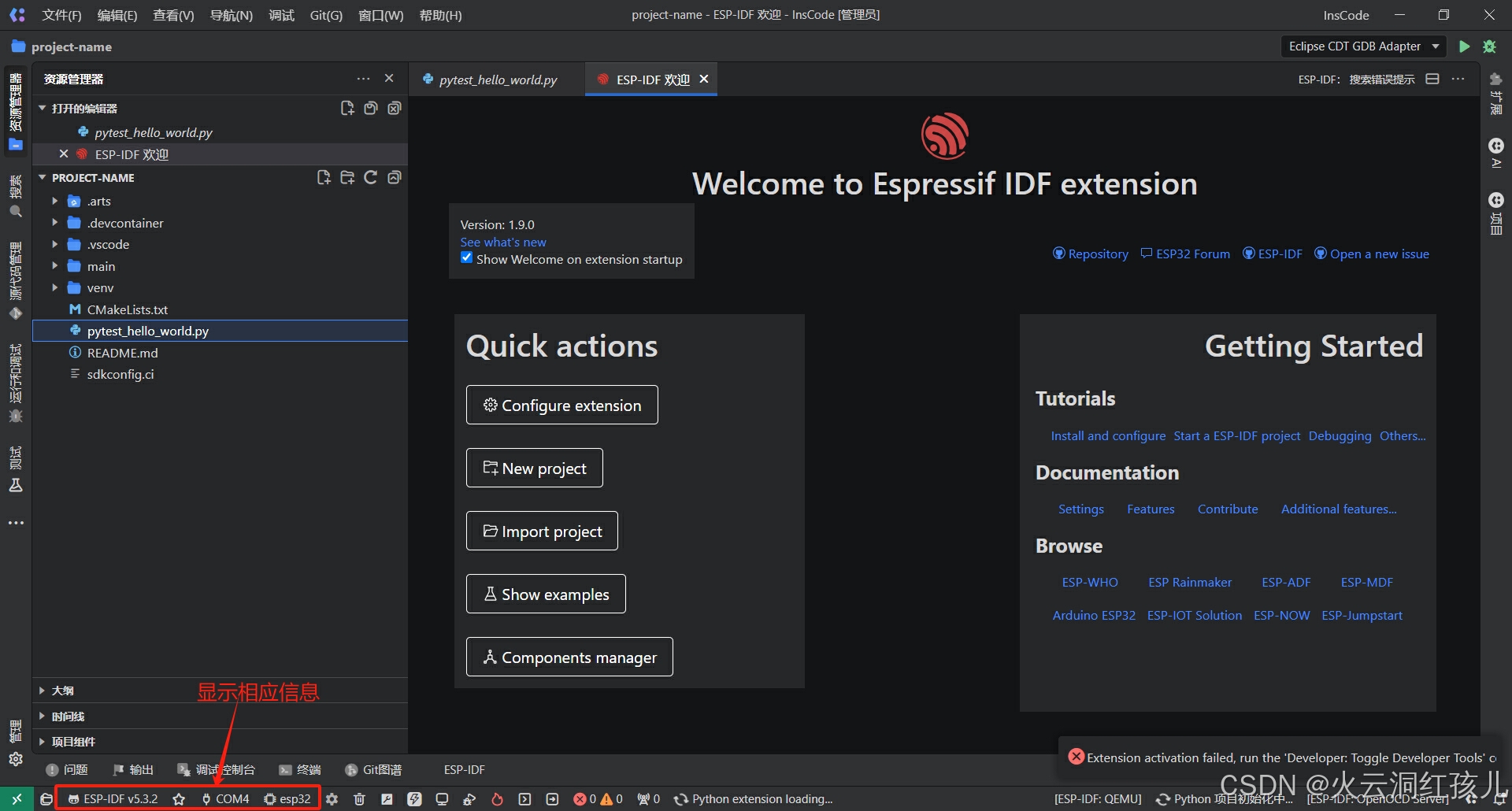Click new file icon in PROJECT-NAME header

pyautogui.click(x=324, y=177)
